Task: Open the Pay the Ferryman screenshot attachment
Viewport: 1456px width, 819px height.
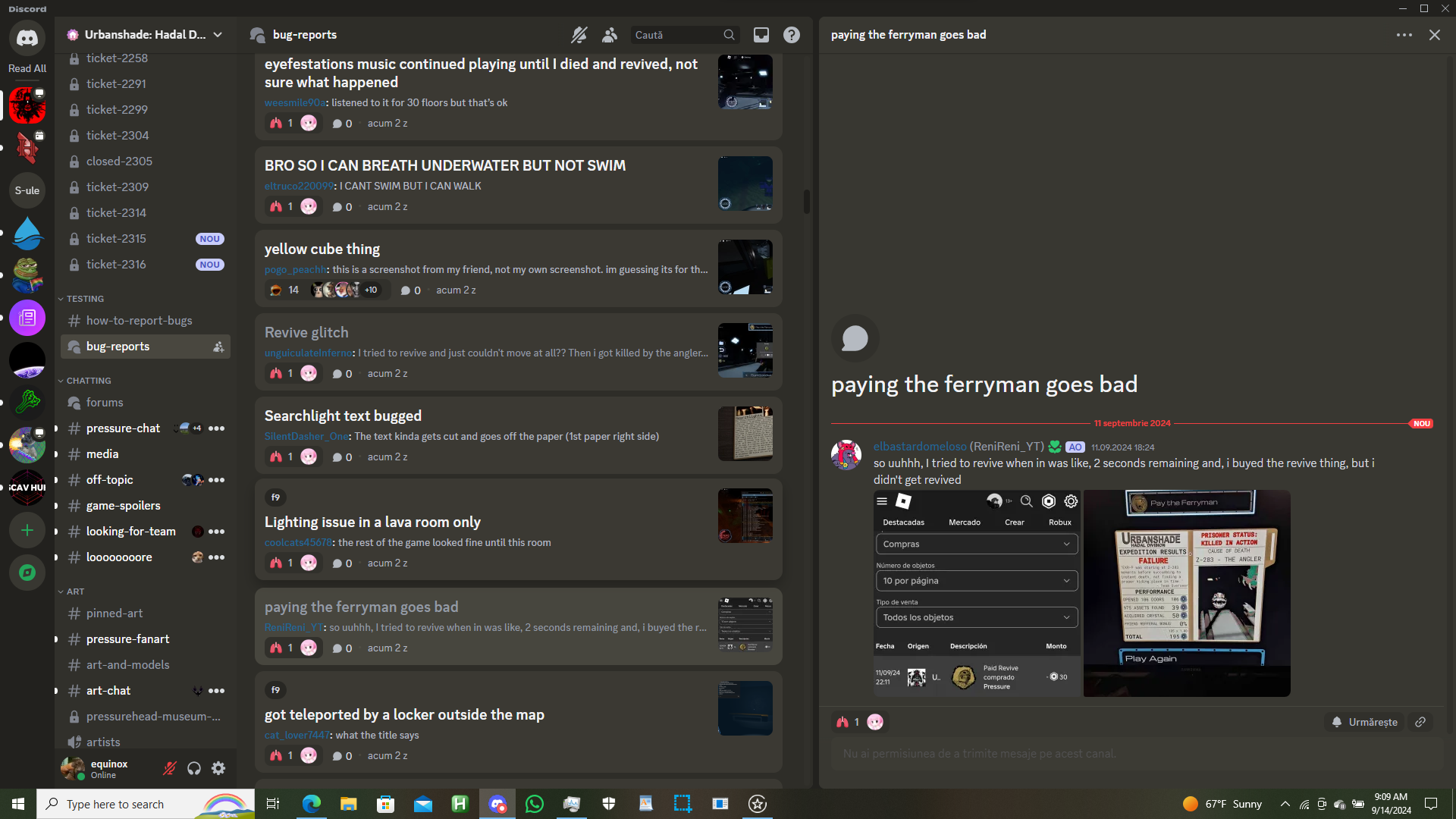Action: coord(1186,593)
